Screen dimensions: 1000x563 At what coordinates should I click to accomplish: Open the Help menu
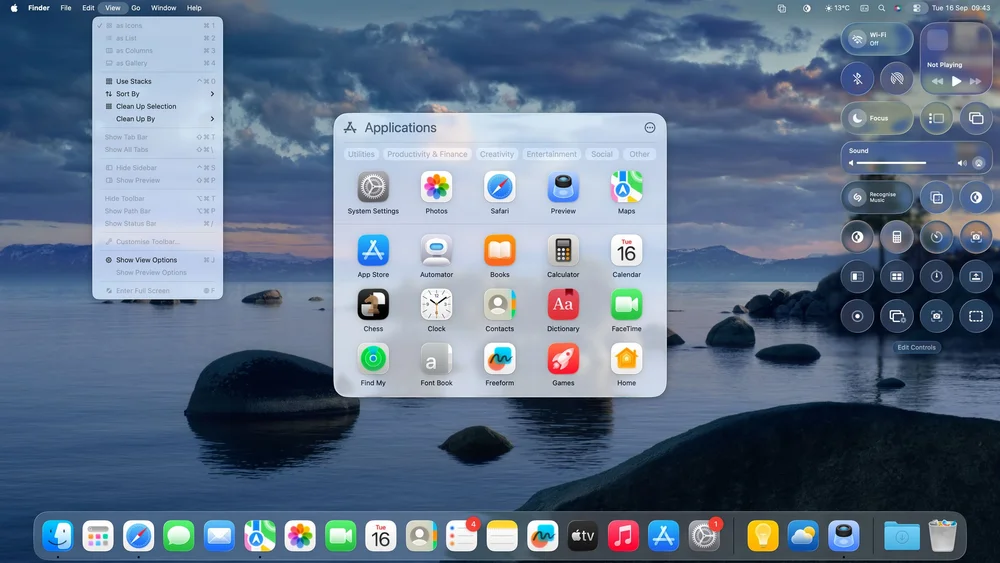click(x=194, y=8)
